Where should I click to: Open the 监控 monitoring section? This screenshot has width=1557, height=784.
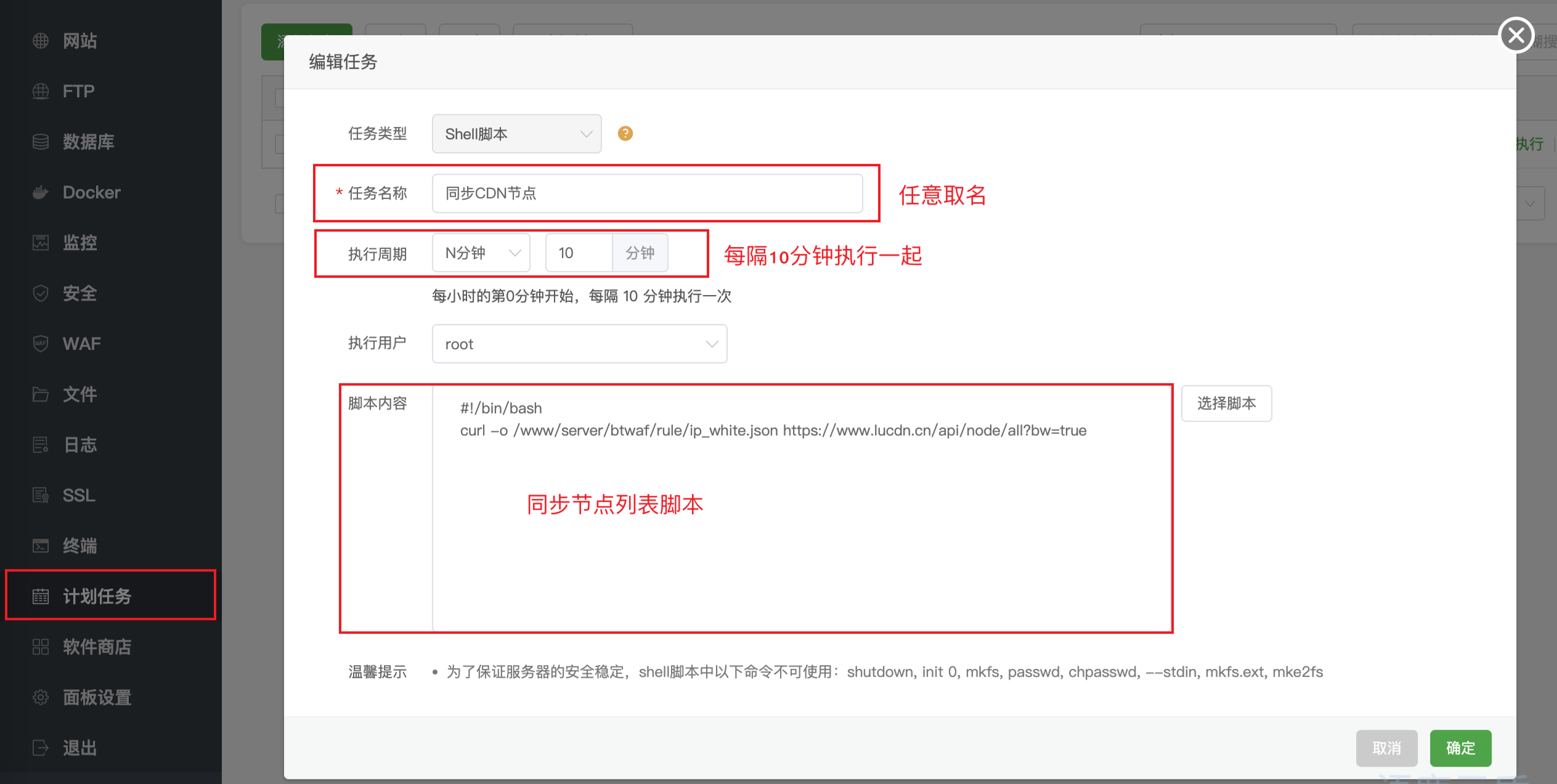coord(79,243)
